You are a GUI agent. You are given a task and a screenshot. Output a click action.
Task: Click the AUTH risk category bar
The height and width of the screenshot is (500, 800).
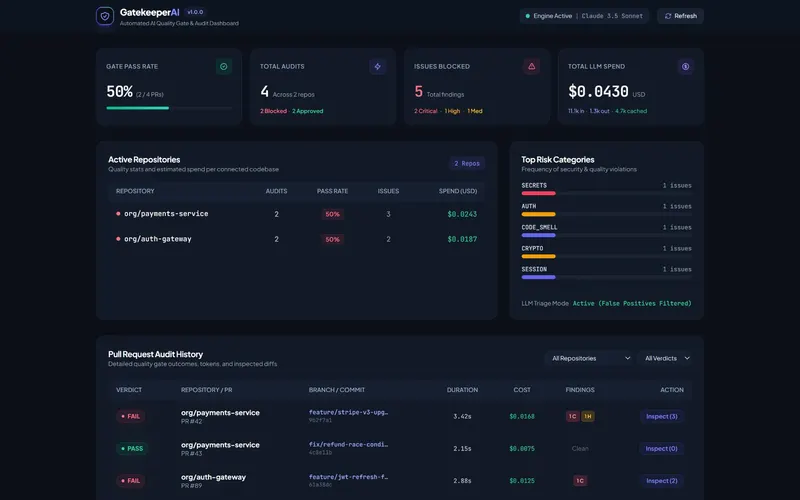[606, 214]
